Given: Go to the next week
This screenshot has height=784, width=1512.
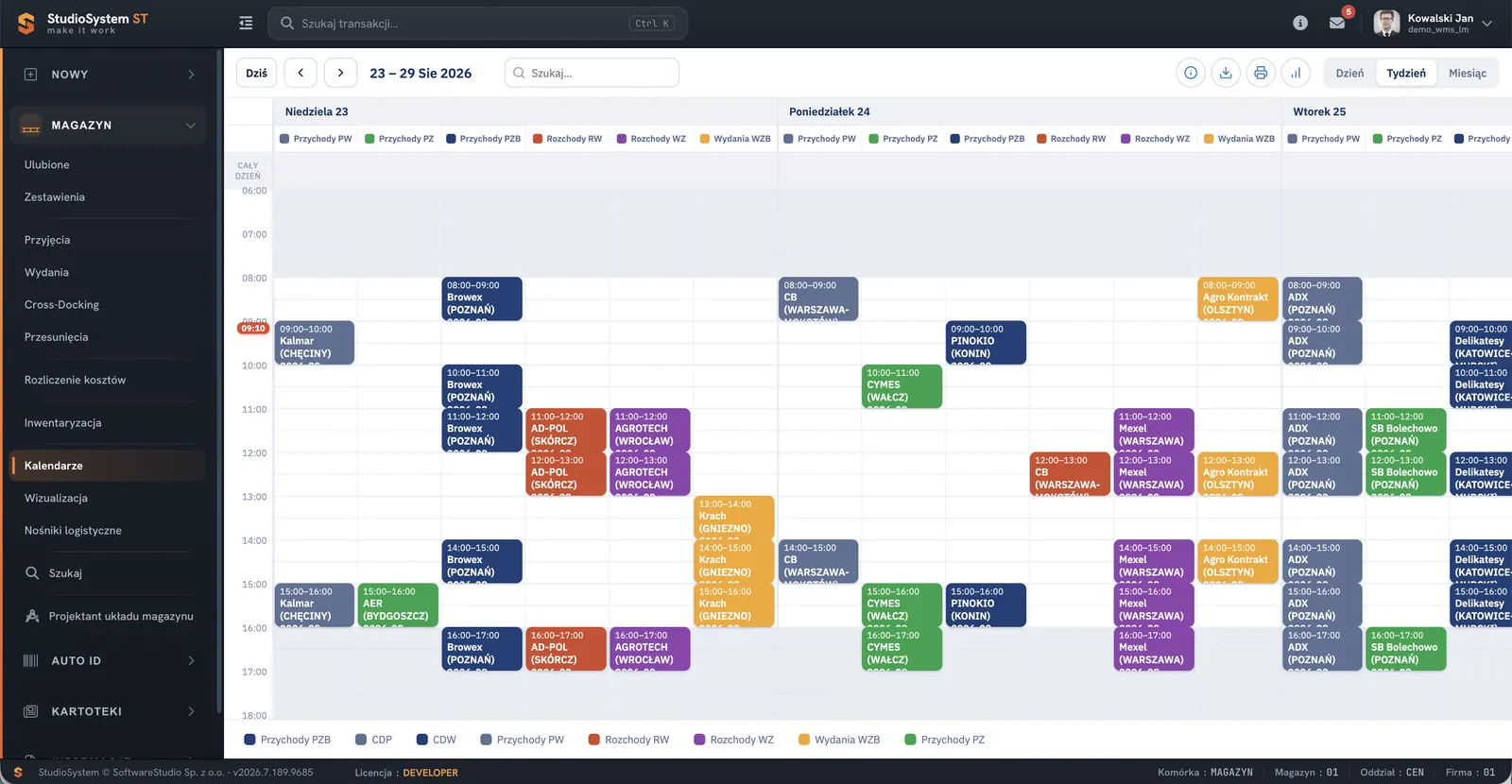Looking at the screenshot, I should 340,73.
